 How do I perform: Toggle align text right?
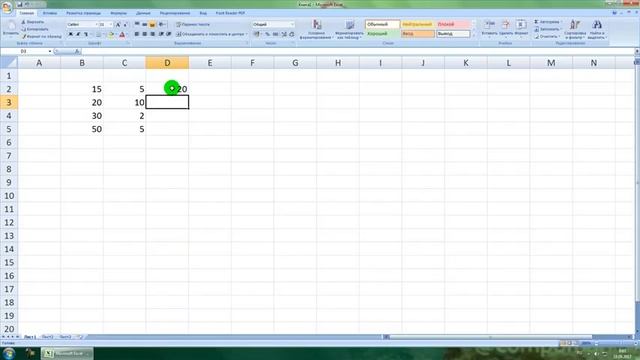point(152,34)
